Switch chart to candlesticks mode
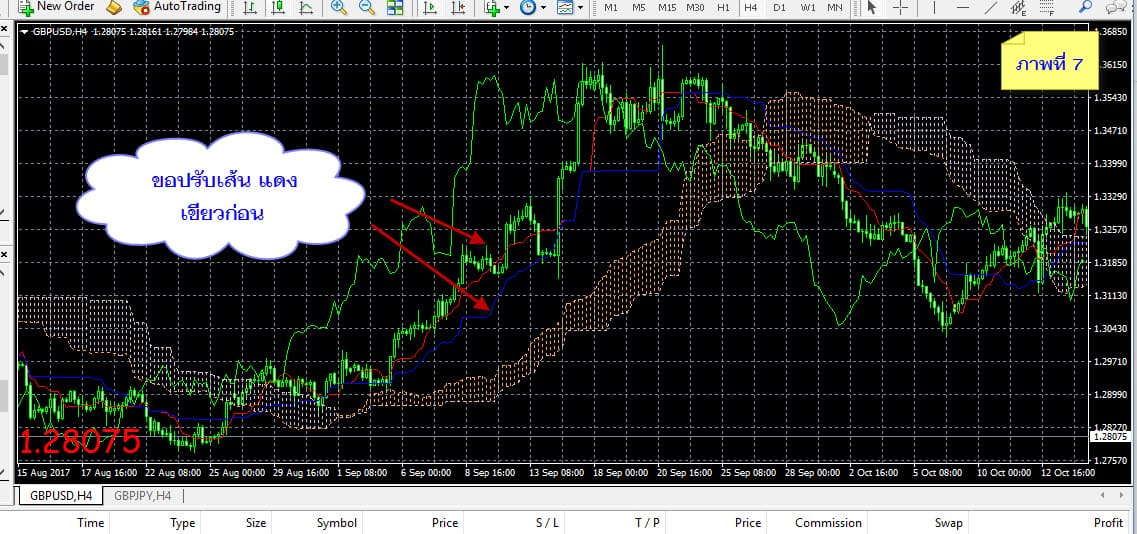 click(x=278, y=7)
